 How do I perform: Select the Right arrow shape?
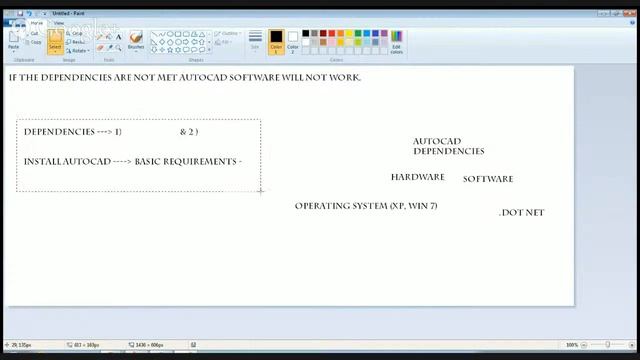pos(186,42)
